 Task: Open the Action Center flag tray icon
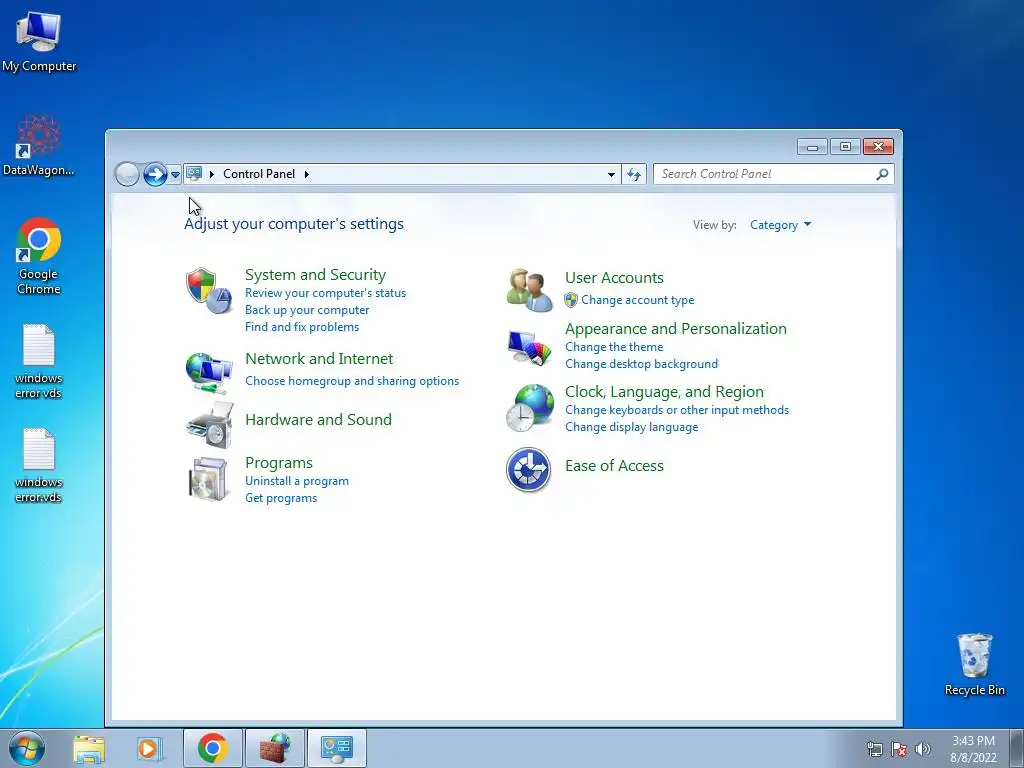(899, 749)
